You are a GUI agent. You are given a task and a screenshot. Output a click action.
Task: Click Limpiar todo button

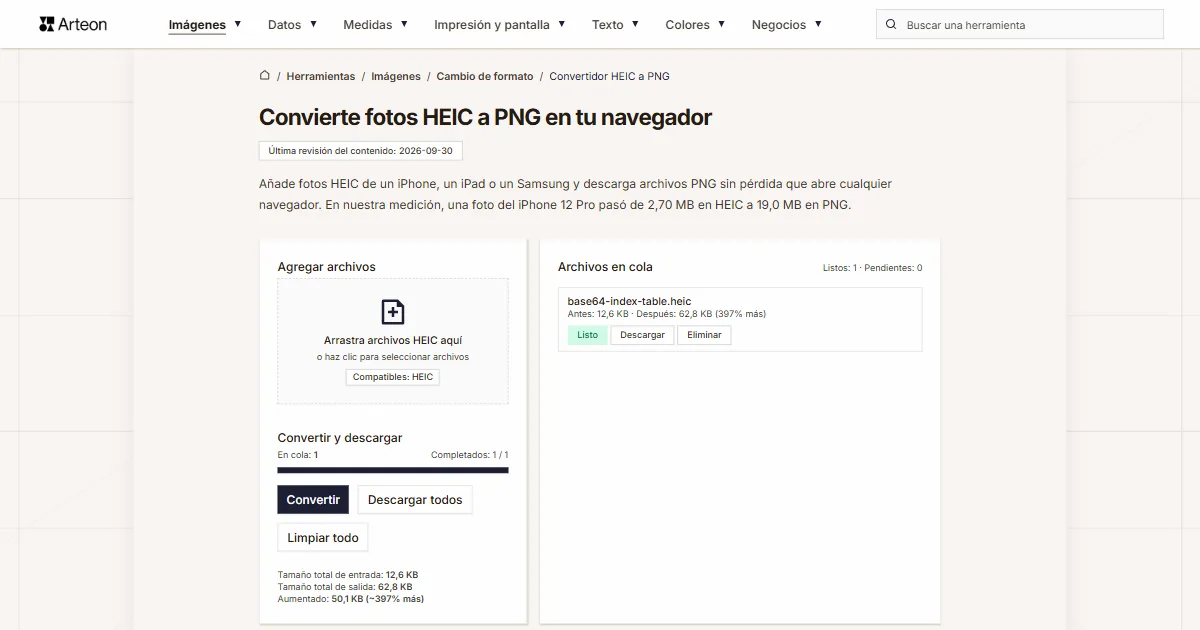pos(323,537)
